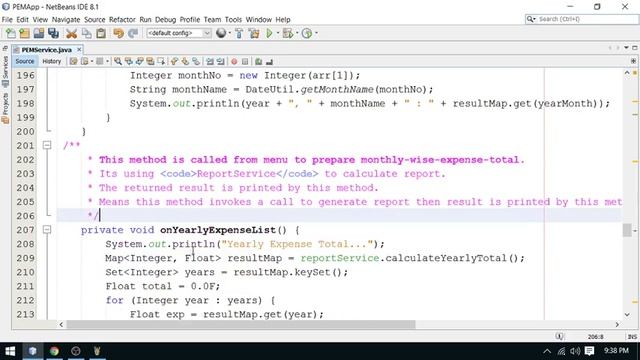This screenshot has height=360, width=640.
Task: Toggle Highlight Search editor icon
Action: pos(151,62)
